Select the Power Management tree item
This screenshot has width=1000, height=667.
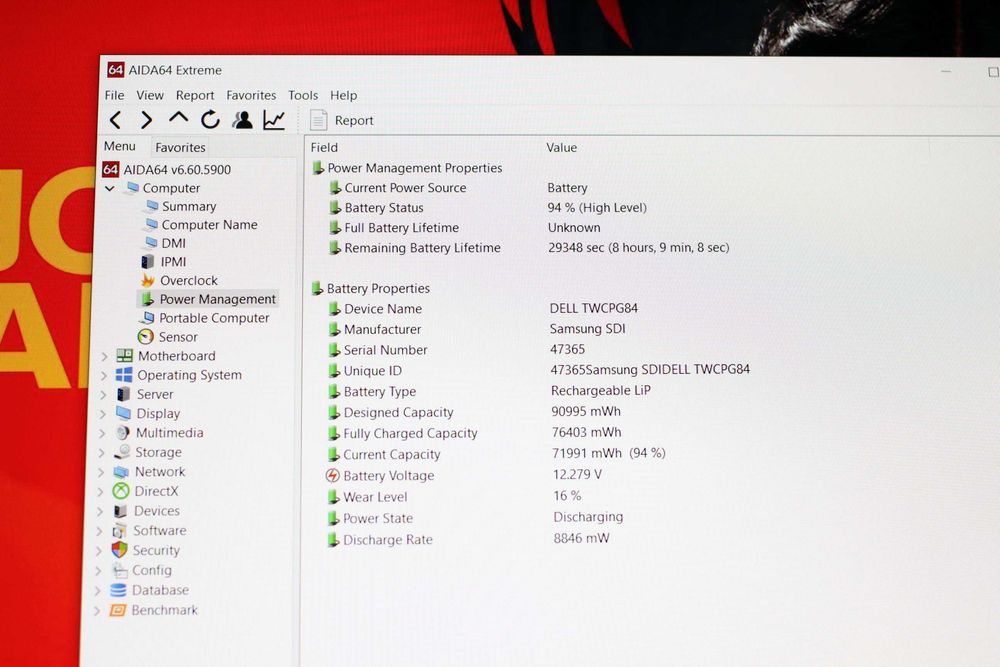tap(209, 299)
